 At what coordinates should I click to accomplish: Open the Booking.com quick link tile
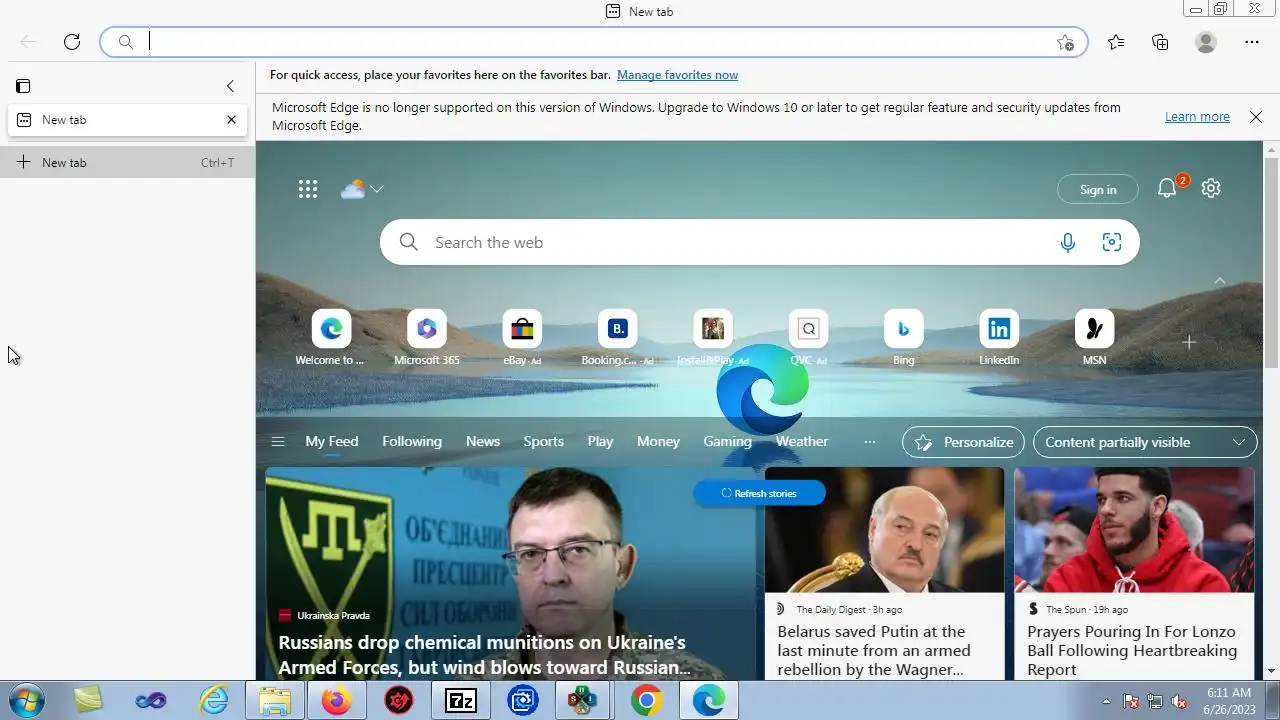[618, 339]
